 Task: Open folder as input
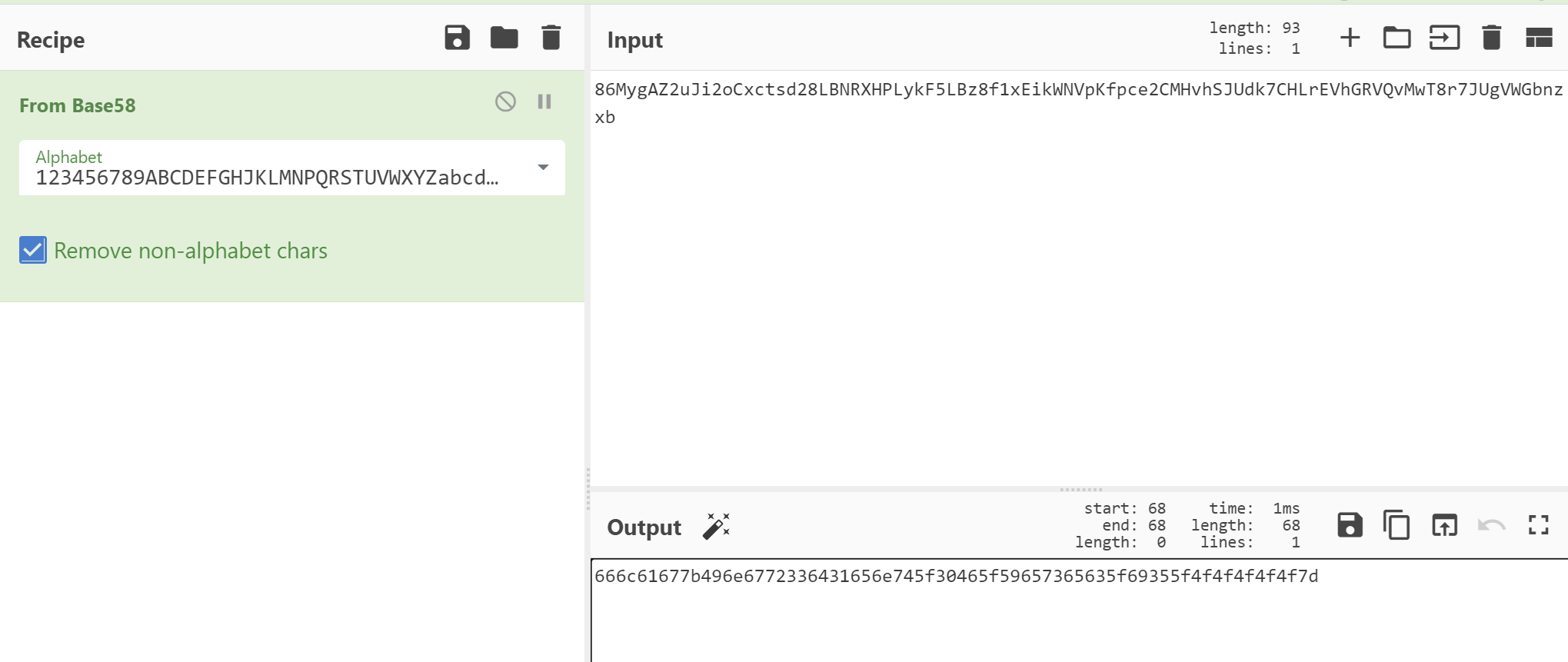[x=1397, y=38]
